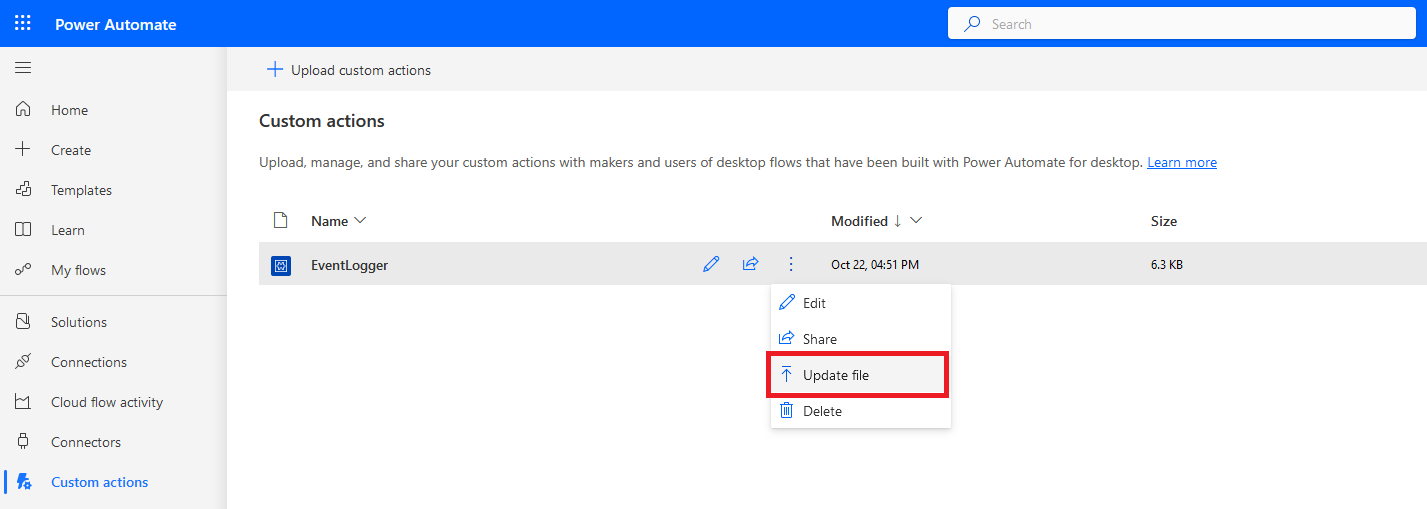1427x509 pixels.
Task: Click the EventLogger more options ellipsis
Action: tap(791, 265)
